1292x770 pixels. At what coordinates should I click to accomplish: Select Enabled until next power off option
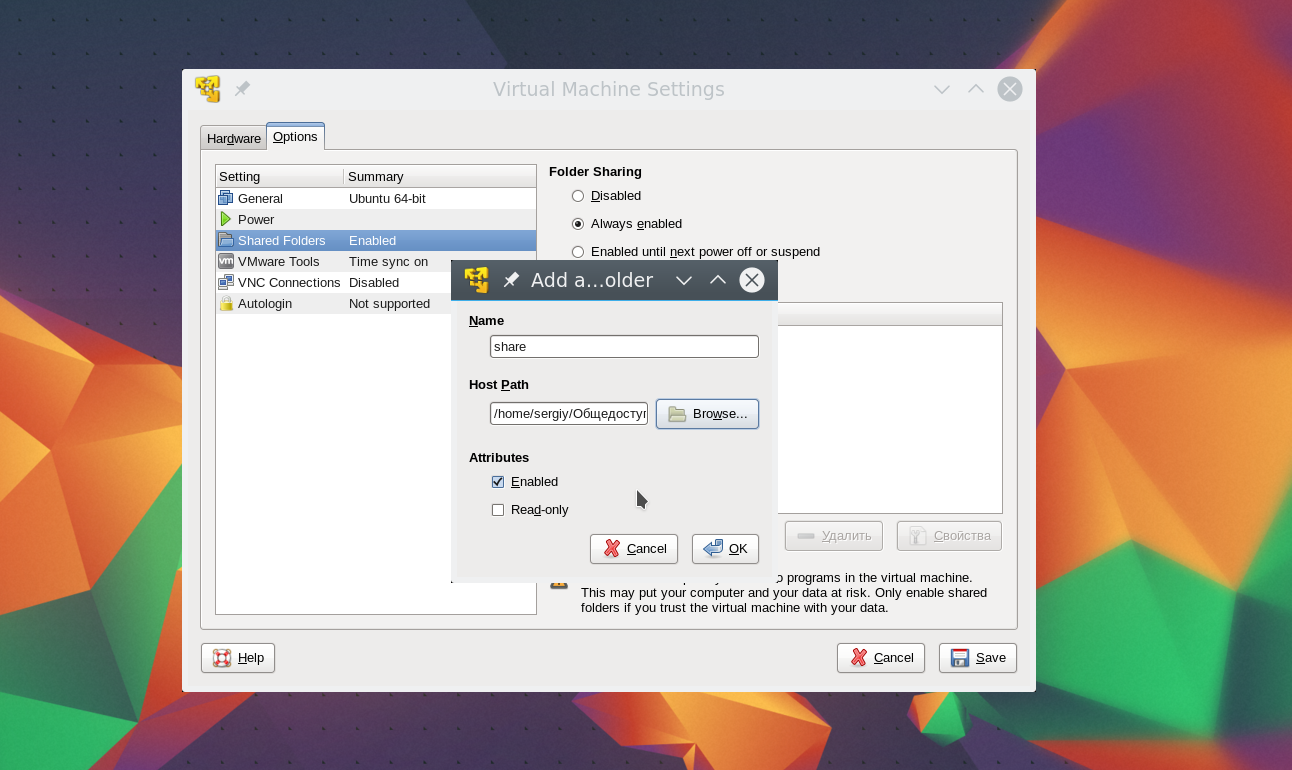[578, 252]
